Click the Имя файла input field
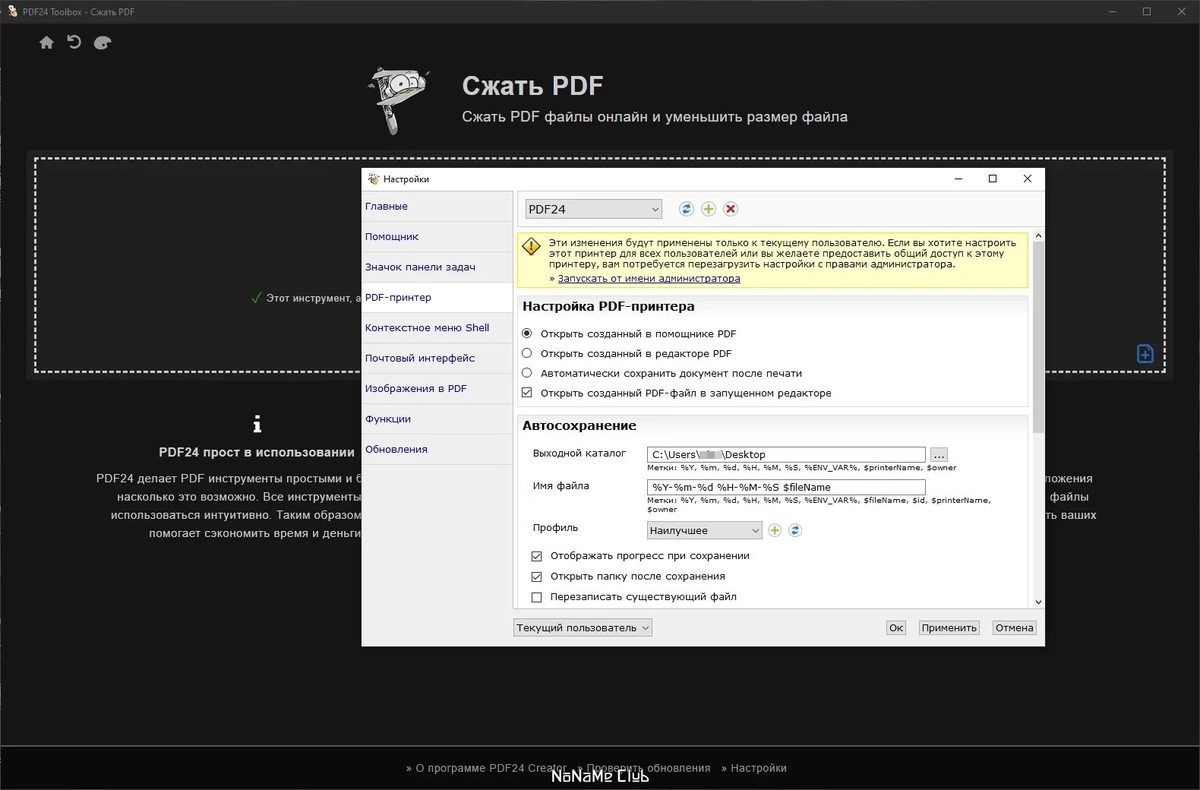Viewport: 1200px width, 790px height. pos(786,487)
